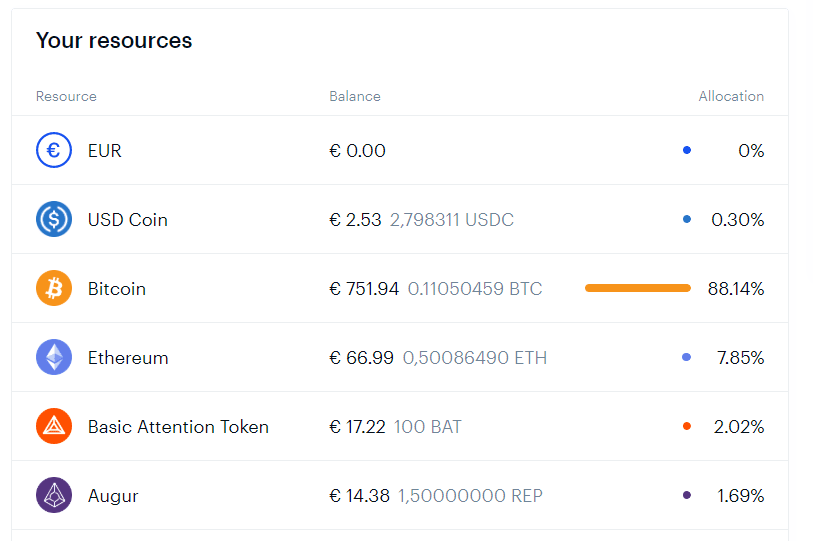813x541 pixels.
Task: Click the Ethereum diamond logo icon
Action: pyautogui.click(x=54, y=357)
